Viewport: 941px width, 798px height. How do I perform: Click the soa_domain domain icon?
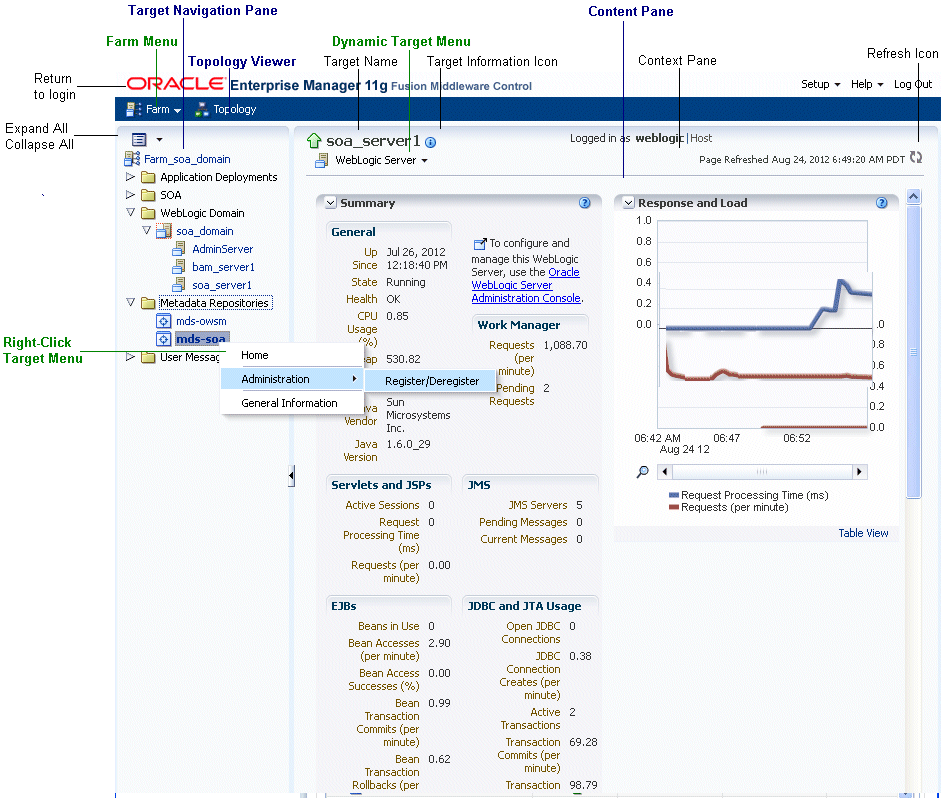click(x=163, y=231)
